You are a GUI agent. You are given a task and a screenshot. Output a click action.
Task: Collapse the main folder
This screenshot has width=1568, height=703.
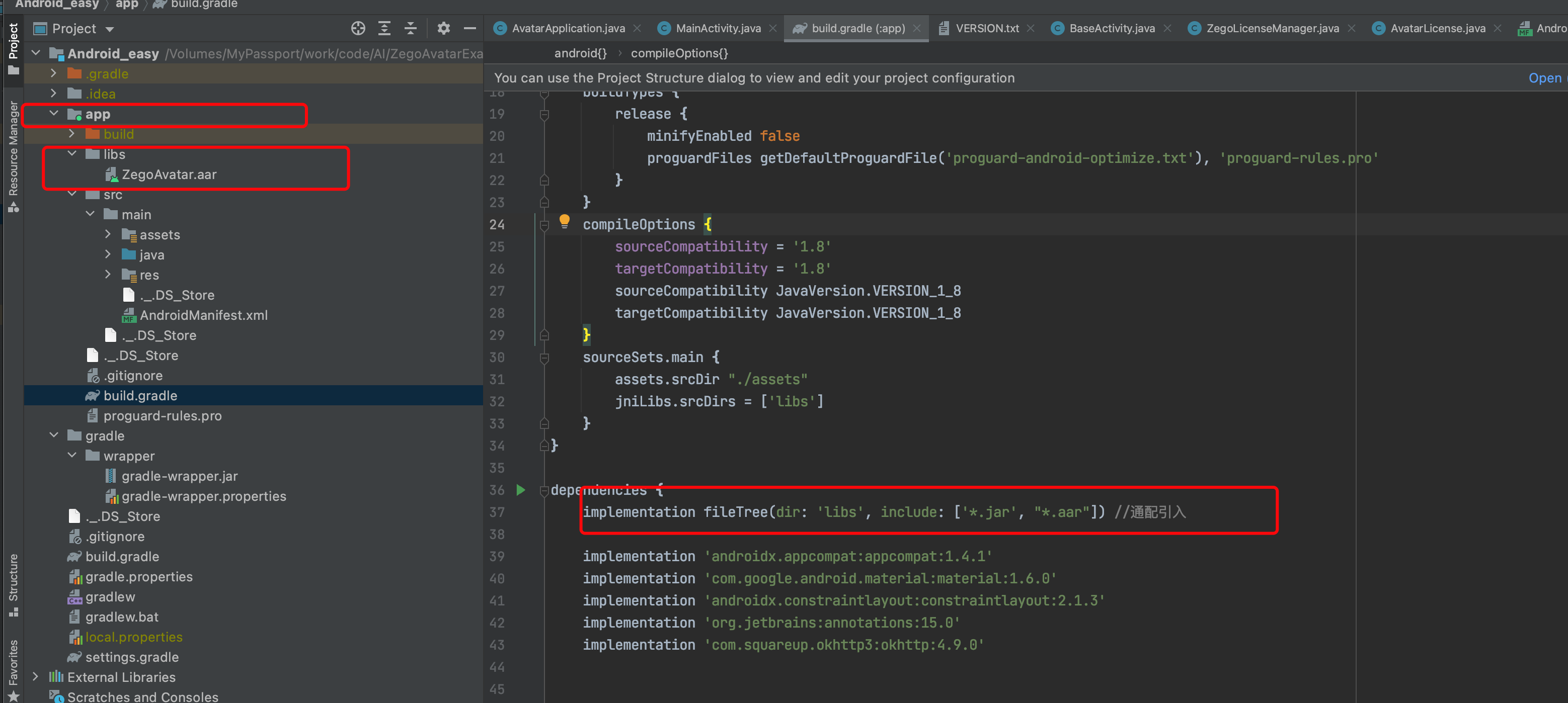click(x=90, y=213)
